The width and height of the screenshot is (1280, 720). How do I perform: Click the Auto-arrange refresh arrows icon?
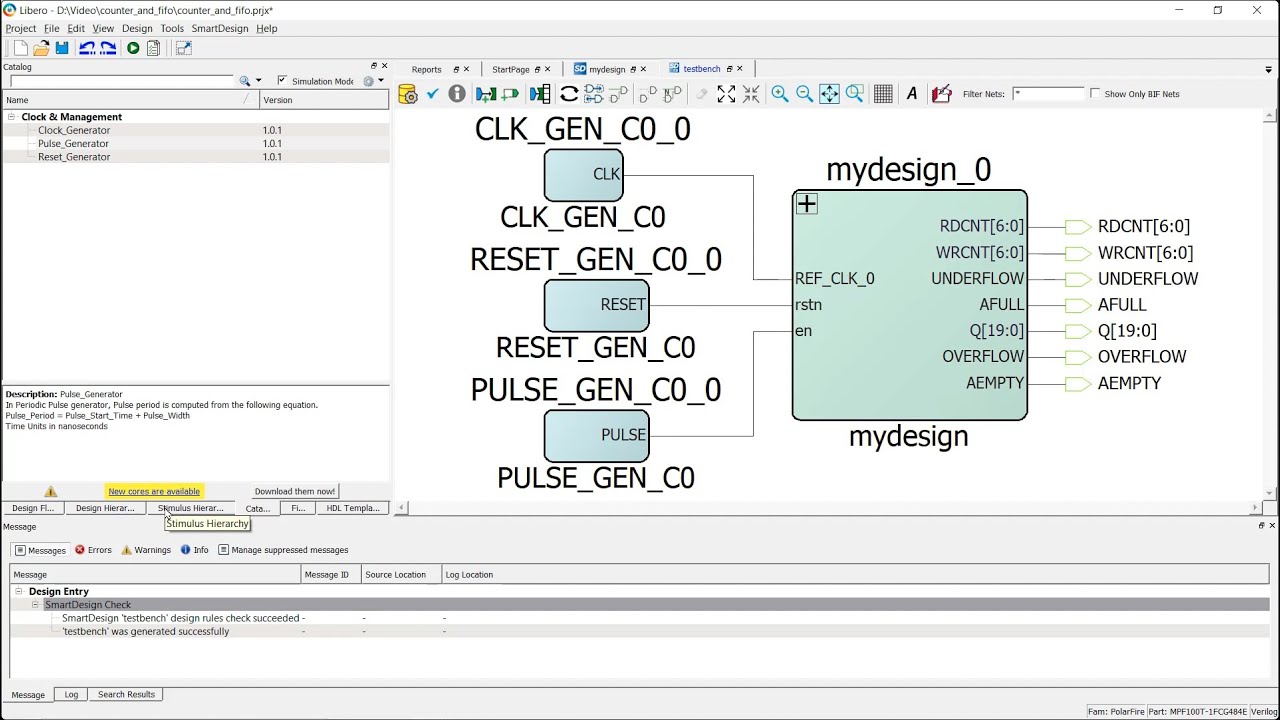click(x=569, y=94)
